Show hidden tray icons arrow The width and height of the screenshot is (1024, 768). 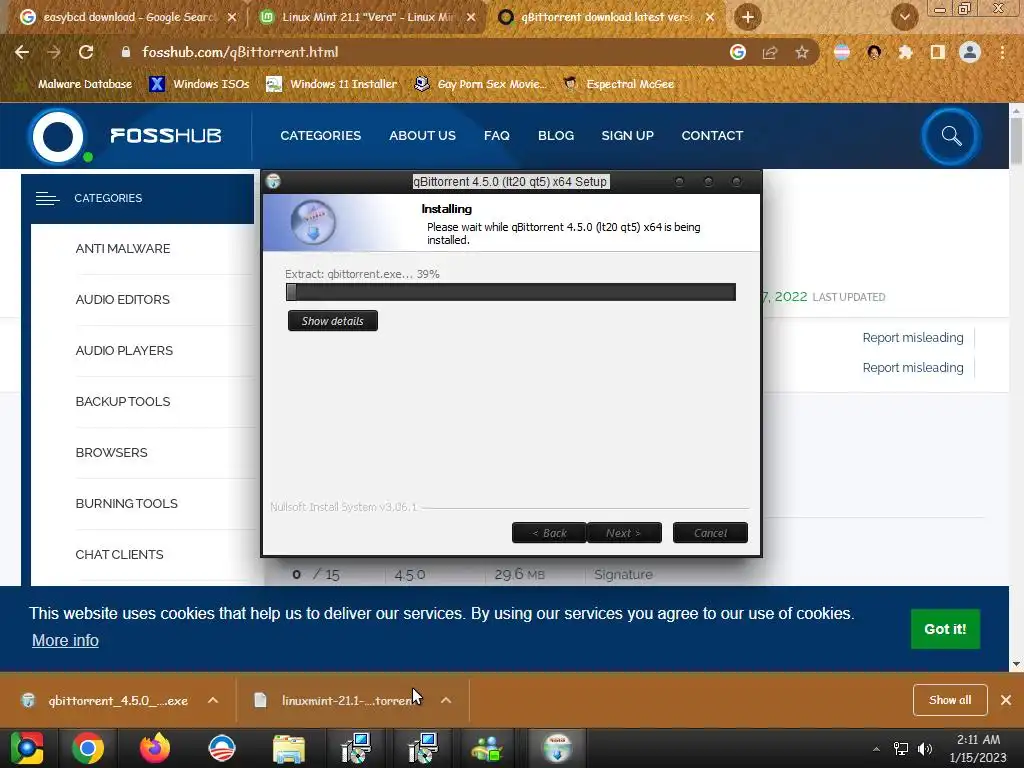(x=876, y=749)
